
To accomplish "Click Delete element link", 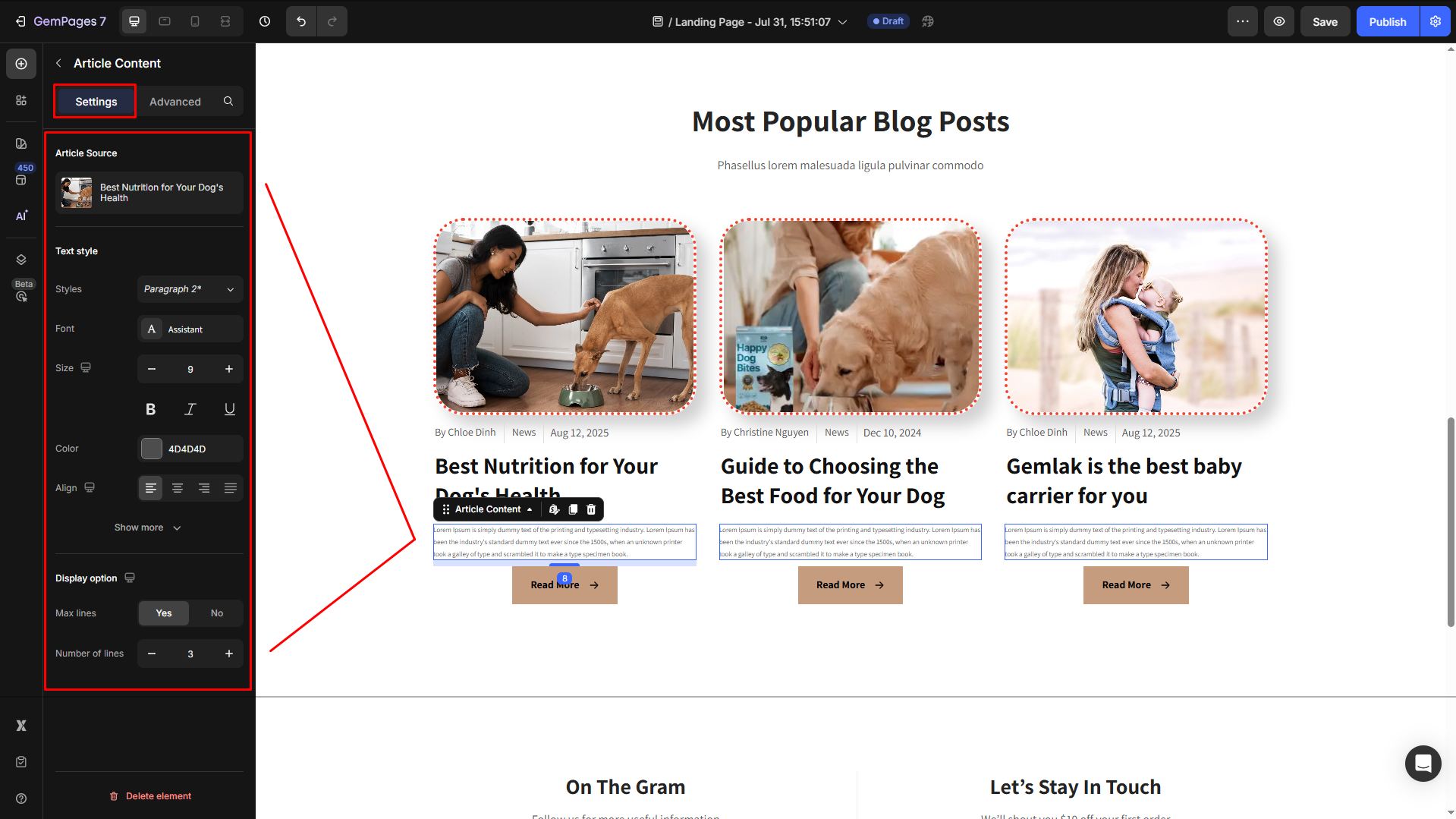I will pyautogui.click(x=150, y=796).
